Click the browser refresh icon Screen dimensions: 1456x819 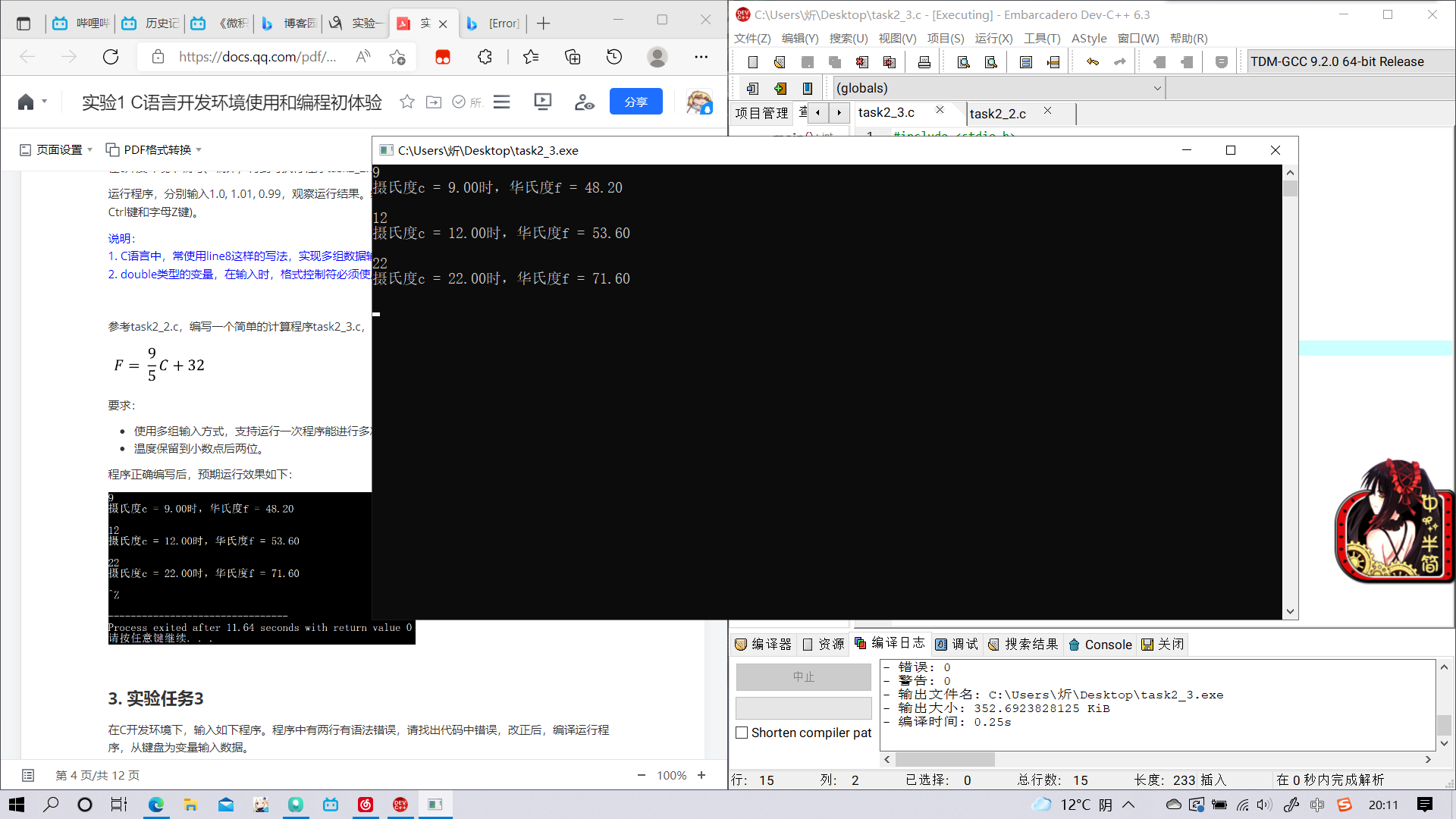[x=111, y=57]
